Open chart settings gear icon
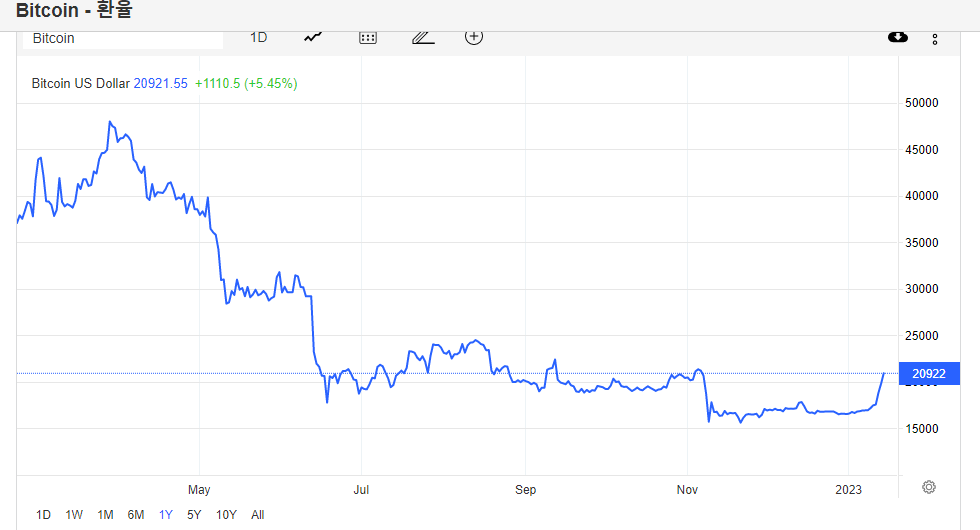Image resolution: width=980 pixels, height=530 pixels. (929, 487)
